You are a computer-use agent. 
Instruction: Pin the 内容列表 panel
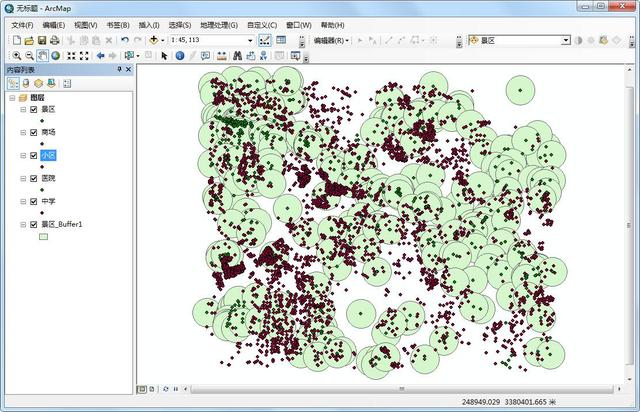[x=120, y=69]
